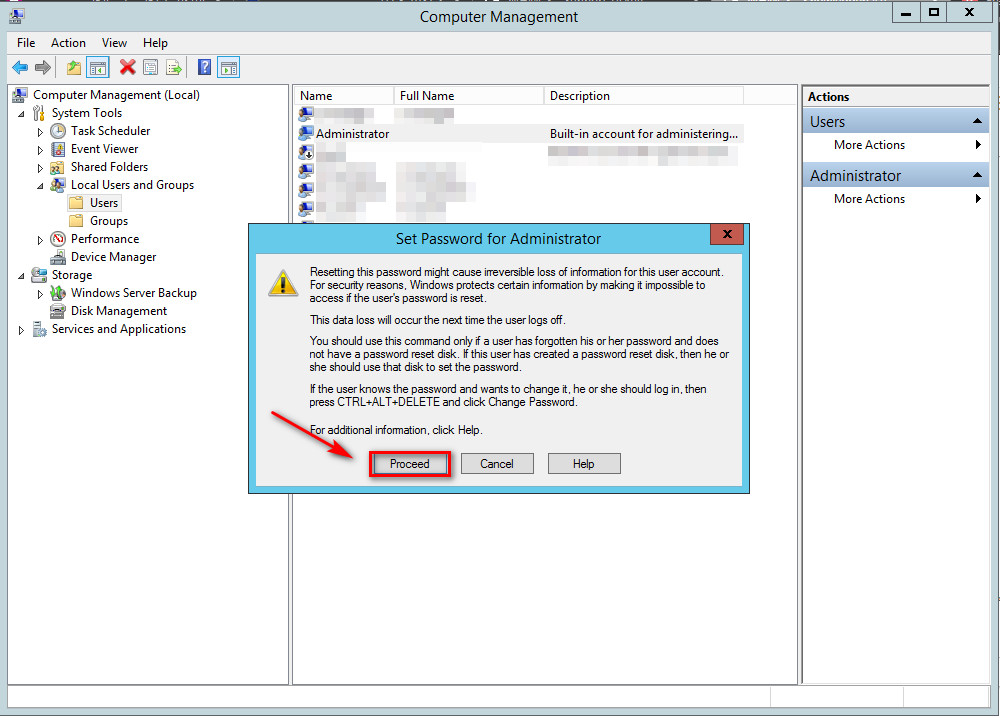The height and width of the screenshot is (718, 1000).
Task: Expand the Services and Applications node
Action: coord(21,330)
